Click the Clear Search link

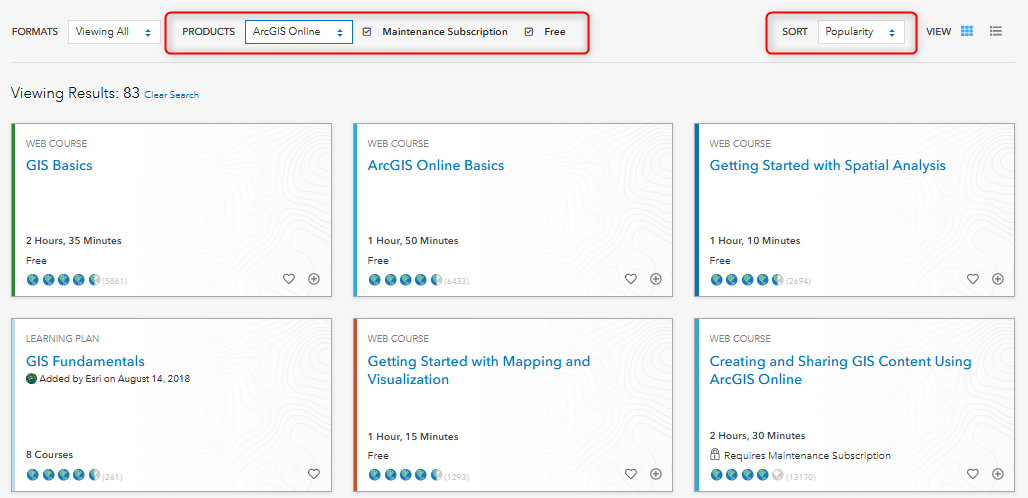[172, 95]
